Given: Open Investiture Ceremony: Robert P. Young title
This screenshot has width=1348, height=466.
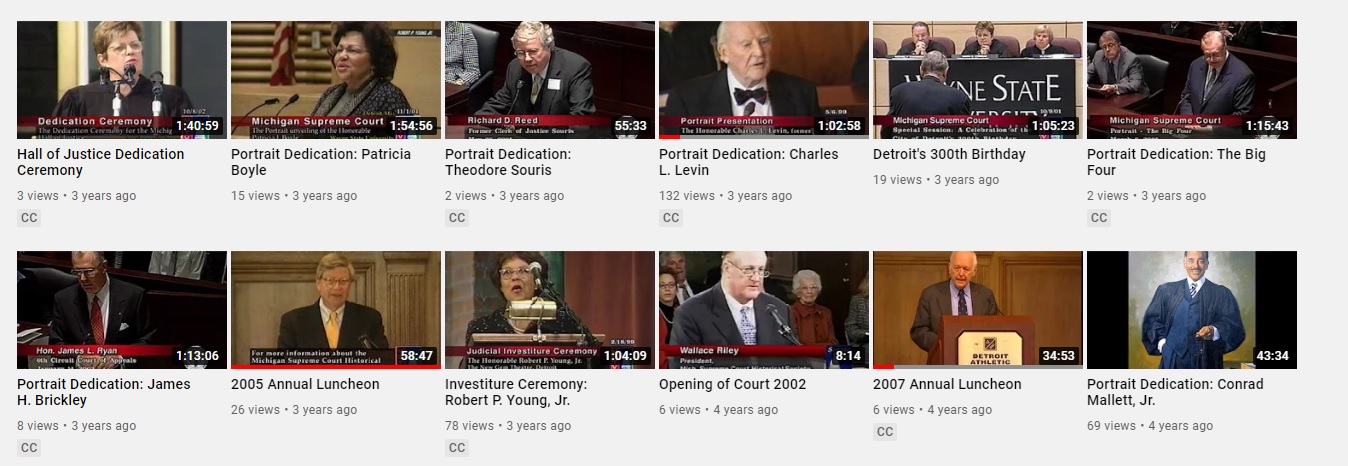Looking at the screenshot, I should click(x=516, y=392).
